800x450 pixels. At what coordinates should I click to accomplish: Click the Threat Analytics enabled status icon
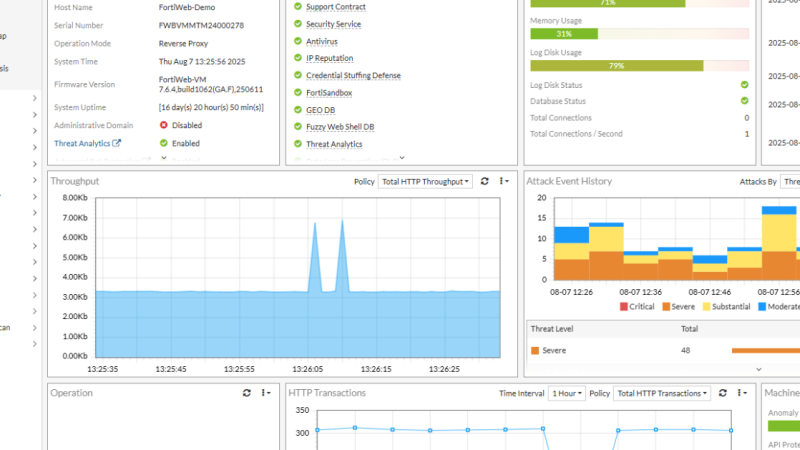163,143
